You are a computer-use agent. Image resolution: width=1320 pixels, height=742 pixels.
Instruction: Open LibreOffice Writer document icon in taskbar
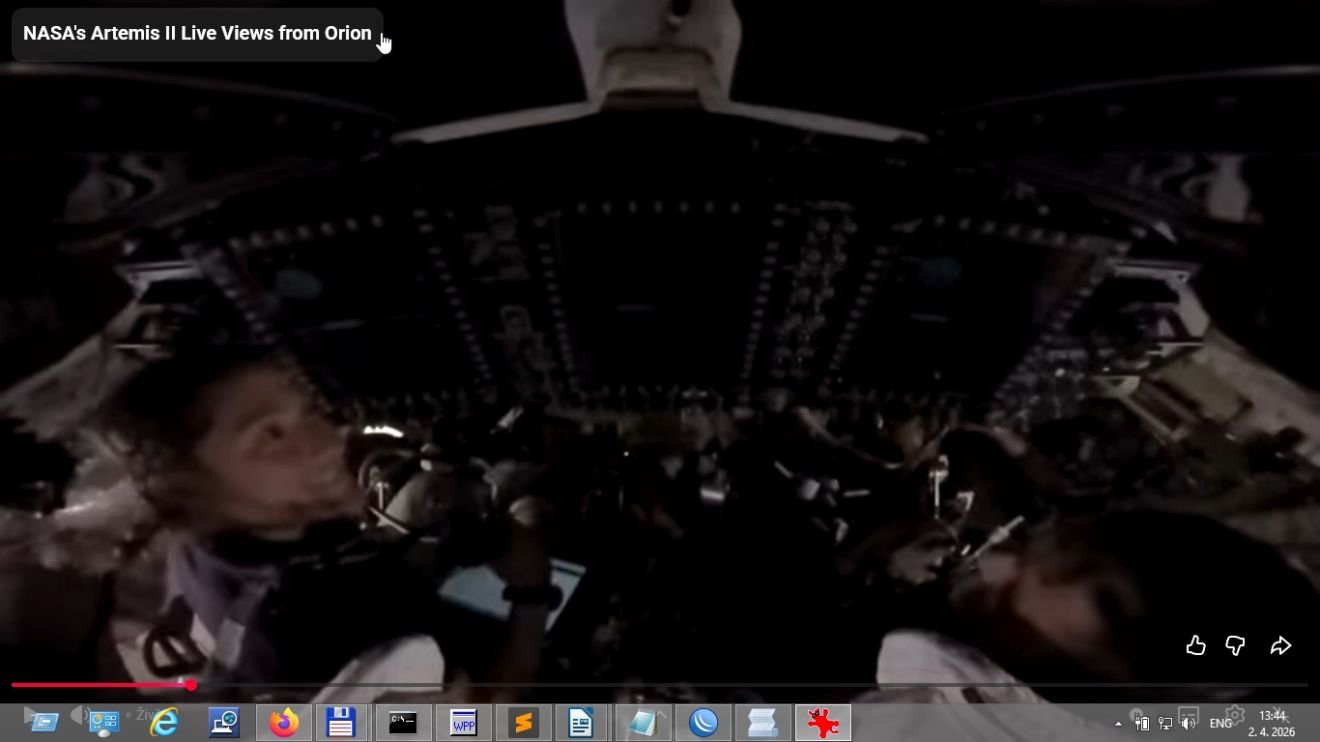pyautogui.click(x=581, y=722)
